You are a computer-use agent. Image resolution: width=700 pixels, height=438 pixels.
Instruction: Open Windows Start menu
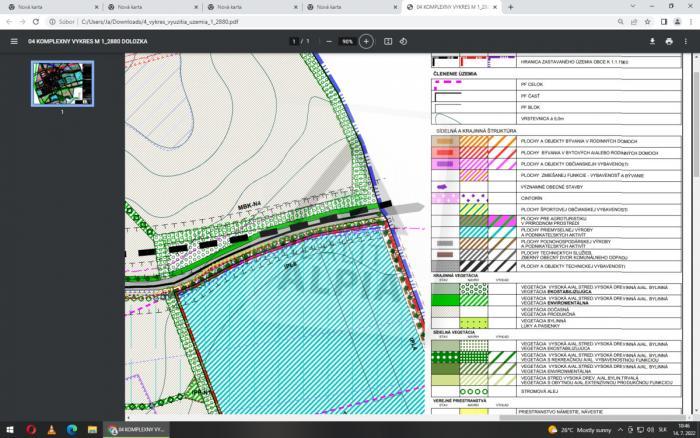pos(9,430)
